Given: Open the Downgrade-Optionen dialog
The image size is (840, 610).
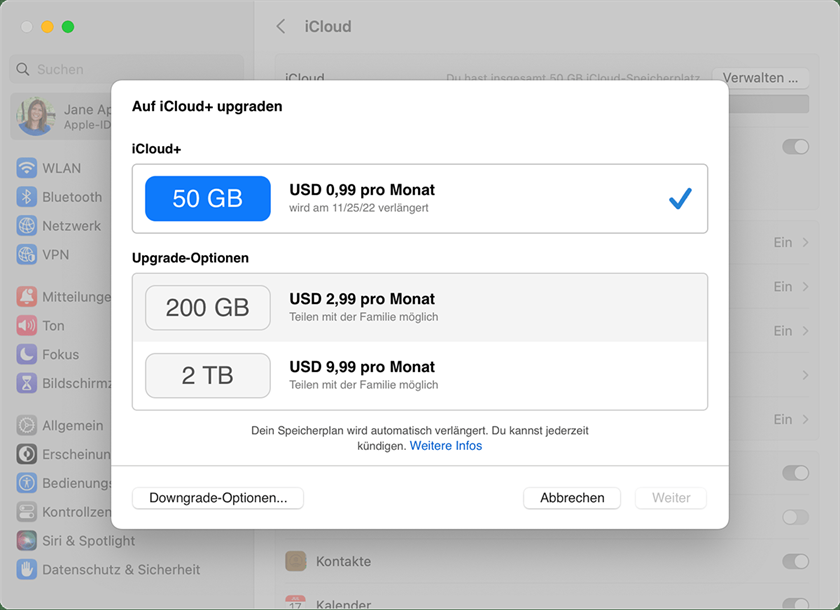Looking at the screenshot, I should (x=218, y=498).
